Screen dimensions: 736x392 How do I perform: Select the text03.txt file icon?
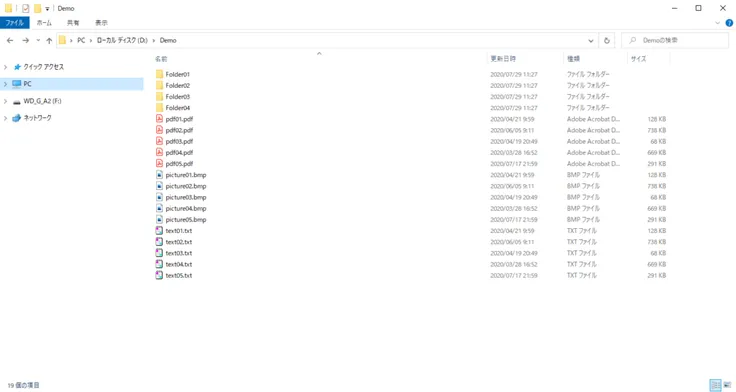(x=160, y=253)
